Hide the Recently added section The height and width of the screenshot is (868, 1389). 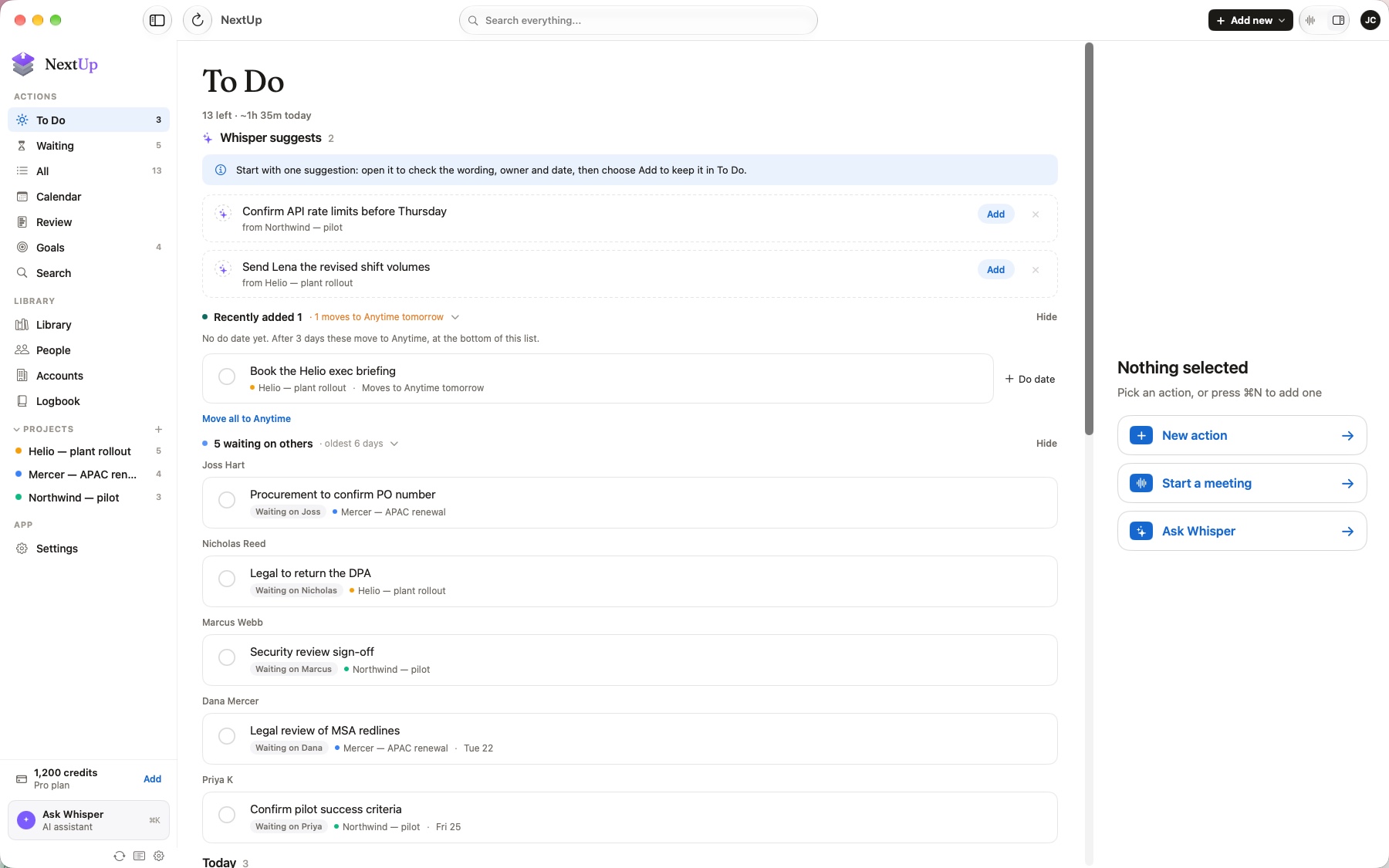pos(1046,317)
